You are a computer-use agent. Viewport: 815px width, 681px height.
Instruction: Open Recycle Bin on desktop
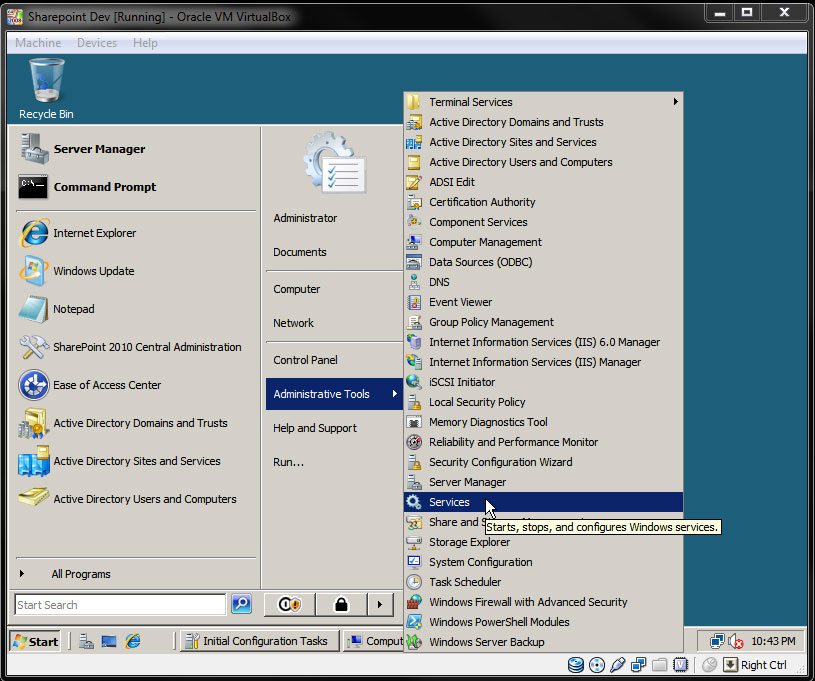pos(46,89)
